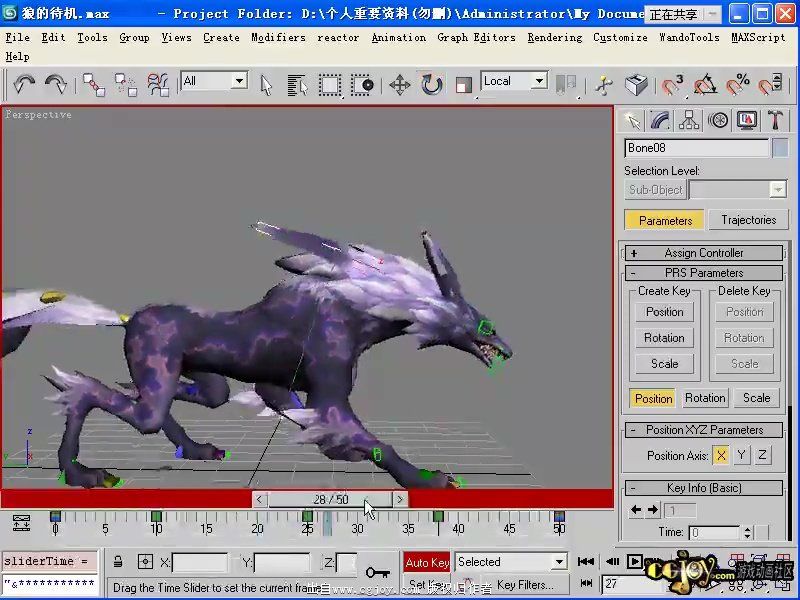Image resolution: width=800 pixels, height=600 pixels.
Task: Open the Modifiers menu
Action: pyautogui.click(x=278, y=37)
